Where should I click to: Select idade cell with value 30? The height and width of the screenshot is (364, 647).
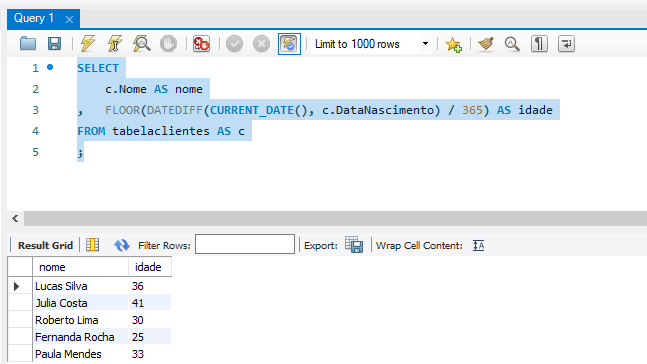(150, 320)
